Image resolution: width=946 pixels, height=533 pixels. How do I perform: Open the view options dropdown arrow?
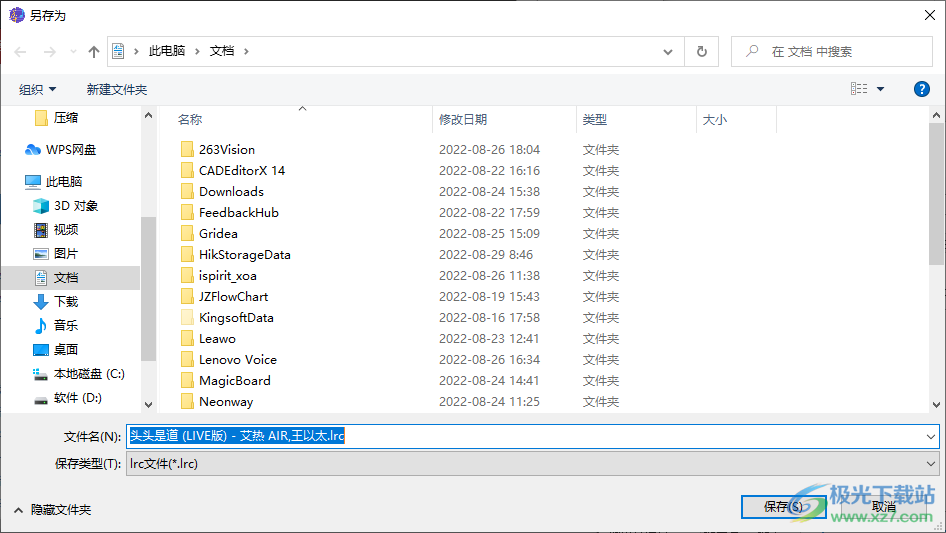click(880, 89)
